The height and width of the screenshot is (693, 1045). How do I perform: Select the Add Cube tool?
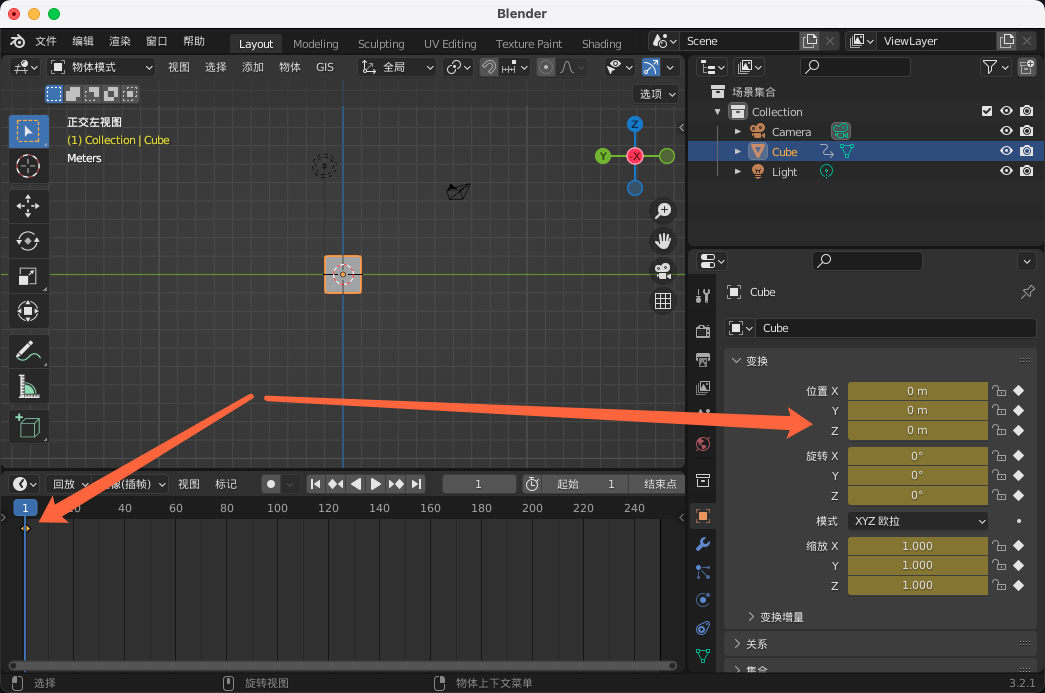(x=28, y=426)
